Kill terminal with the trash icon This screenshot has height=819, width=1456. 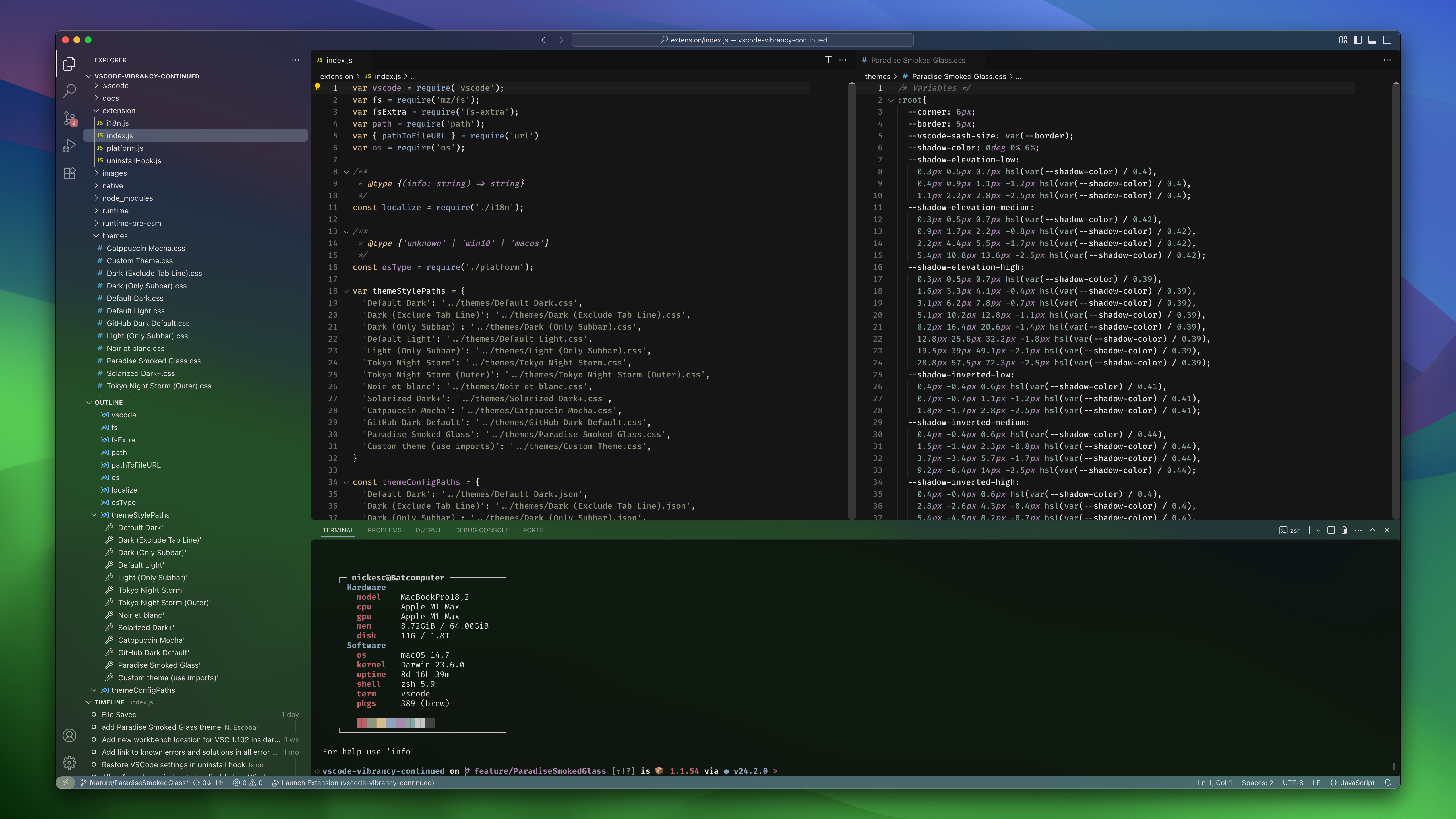[1344, 530]
